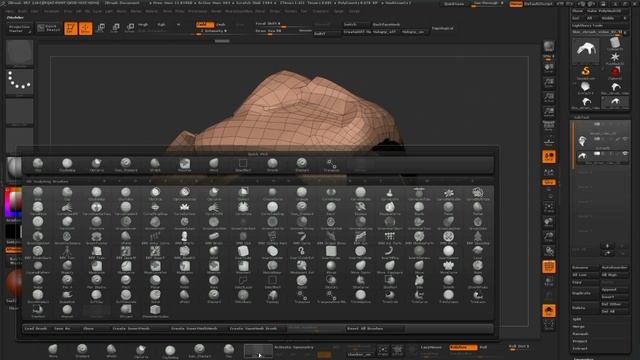The width and height of the screenshot is (640, 360).
Task: Select the ClayBuildup brush in Quick Pick row
Action: coord(67,165)
